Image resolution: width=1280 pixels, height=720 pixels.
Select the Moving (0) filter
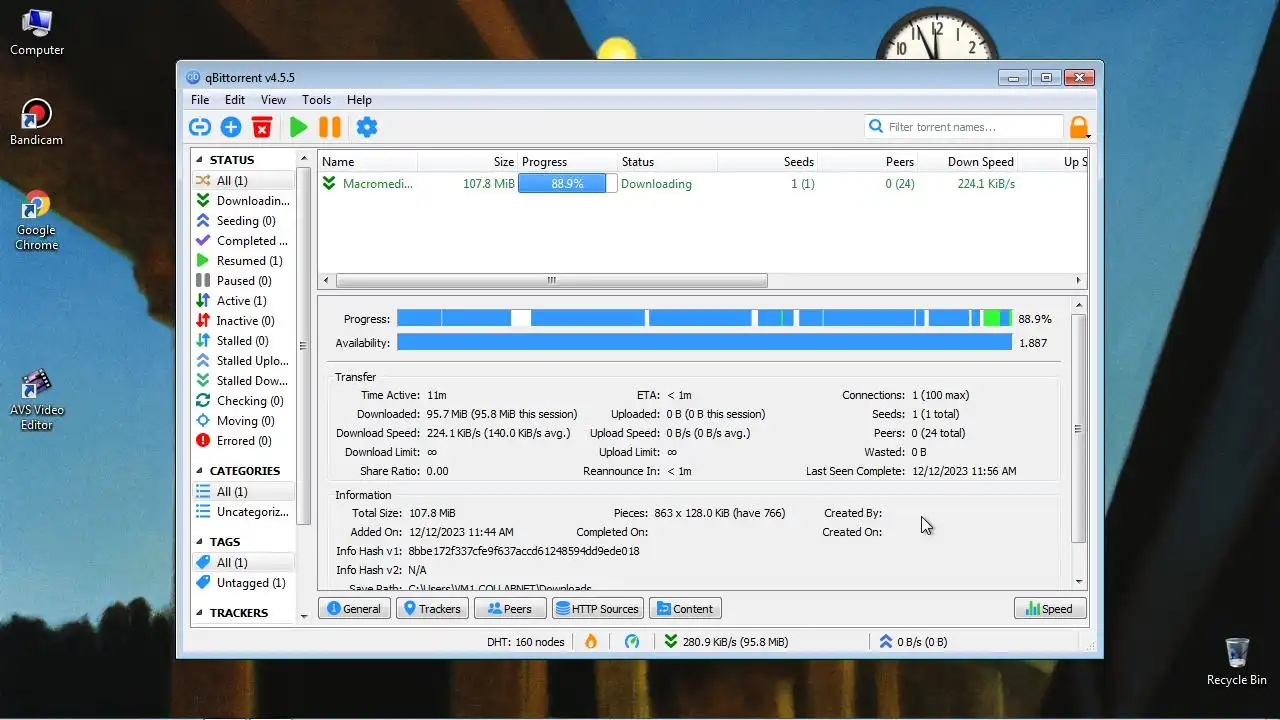[x=243, y=421]
